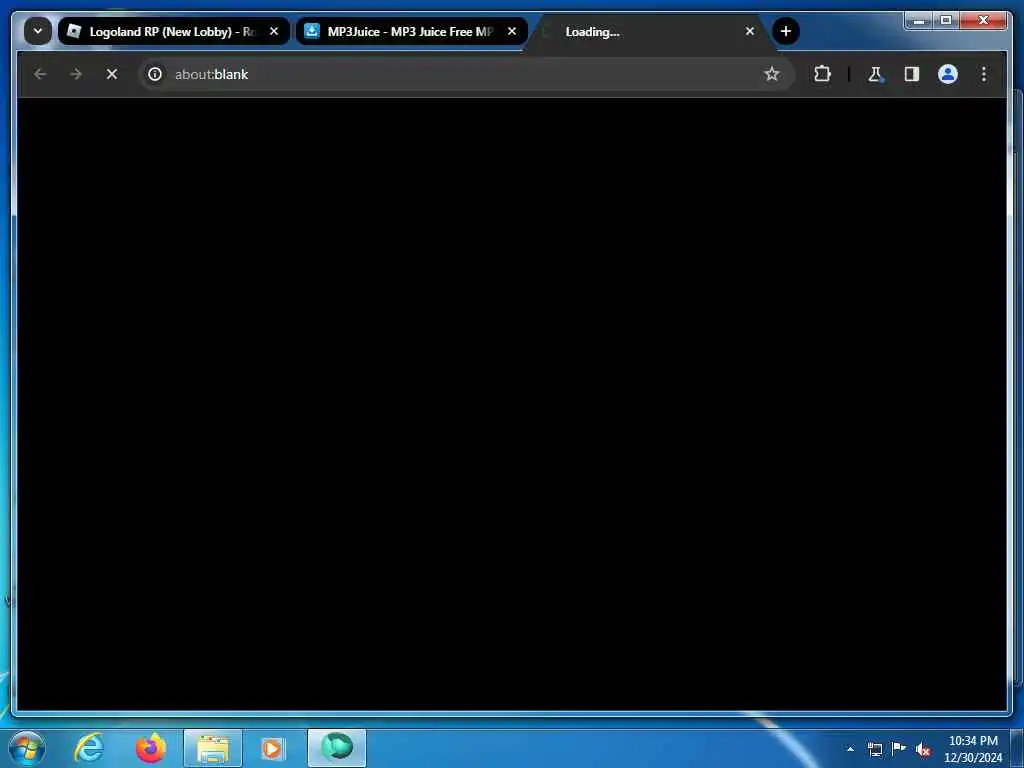Launch Internet Explorer from taskbar
Viewport: 1024px width, 768px height.
point(89,748)
